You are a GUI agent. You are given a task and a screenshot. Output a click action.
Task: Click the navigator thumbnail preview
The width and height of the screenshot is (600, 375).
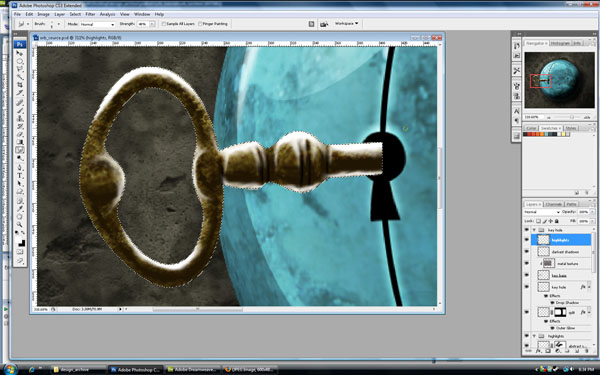click(559, 80)
